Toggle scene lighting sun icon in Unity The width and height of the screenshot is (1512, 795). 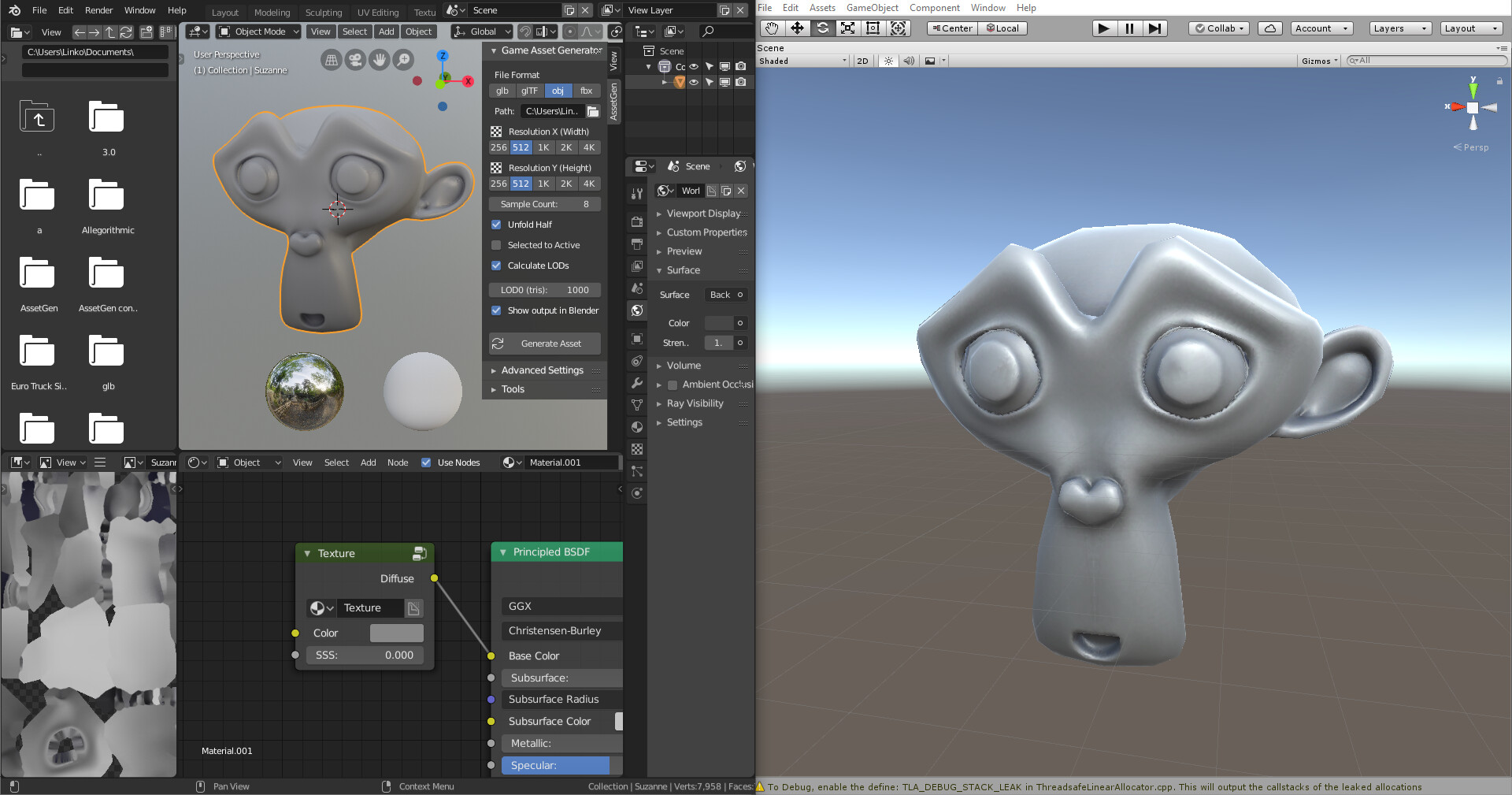[888, 61]
